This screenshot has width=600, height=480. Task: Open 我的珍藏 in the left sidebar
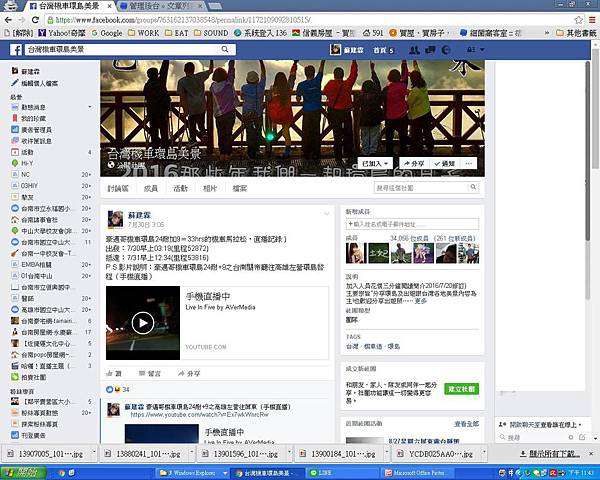click(29, 119)
